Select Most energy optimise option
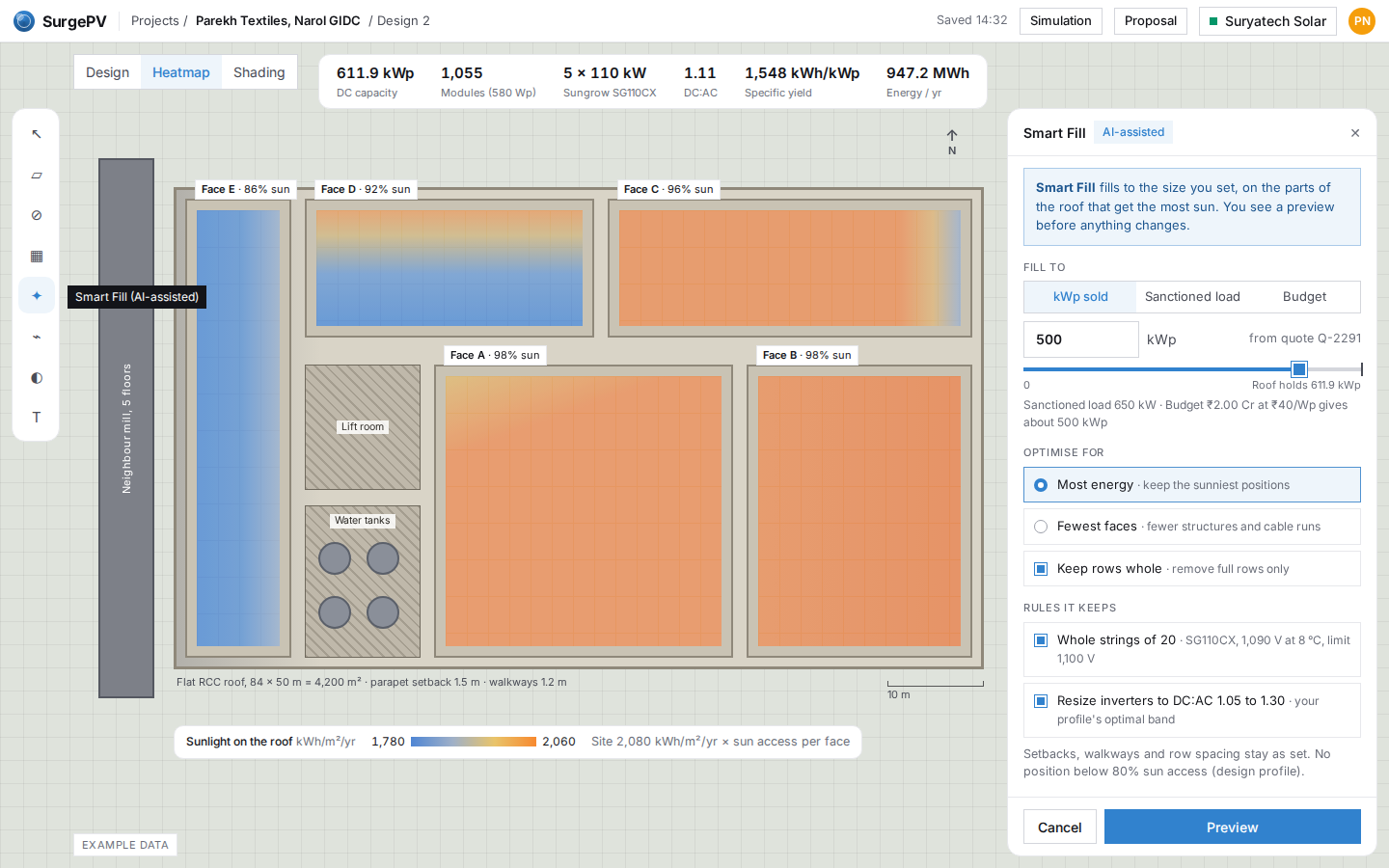Viewport: 1389px width, 868px height. click(1192, 485)
